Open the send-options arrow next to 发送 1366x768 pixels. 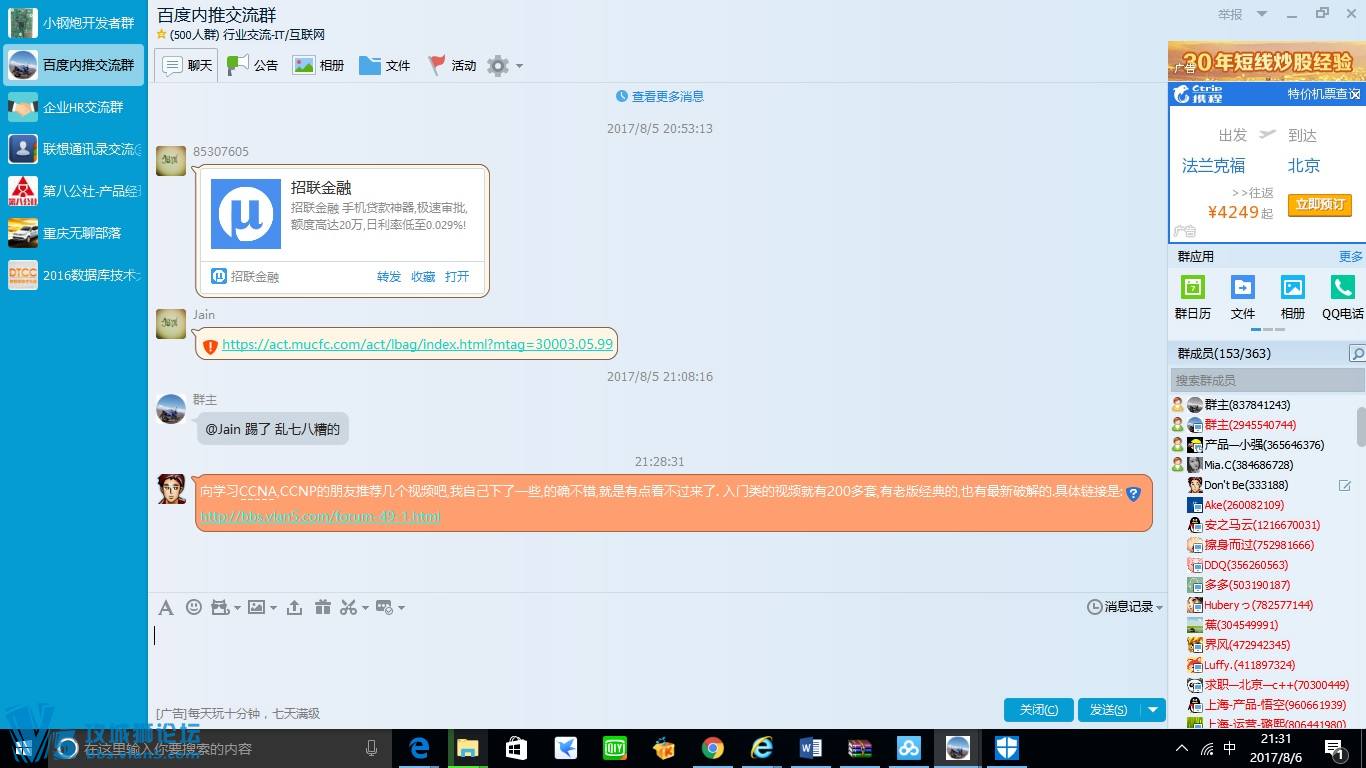1152,710
